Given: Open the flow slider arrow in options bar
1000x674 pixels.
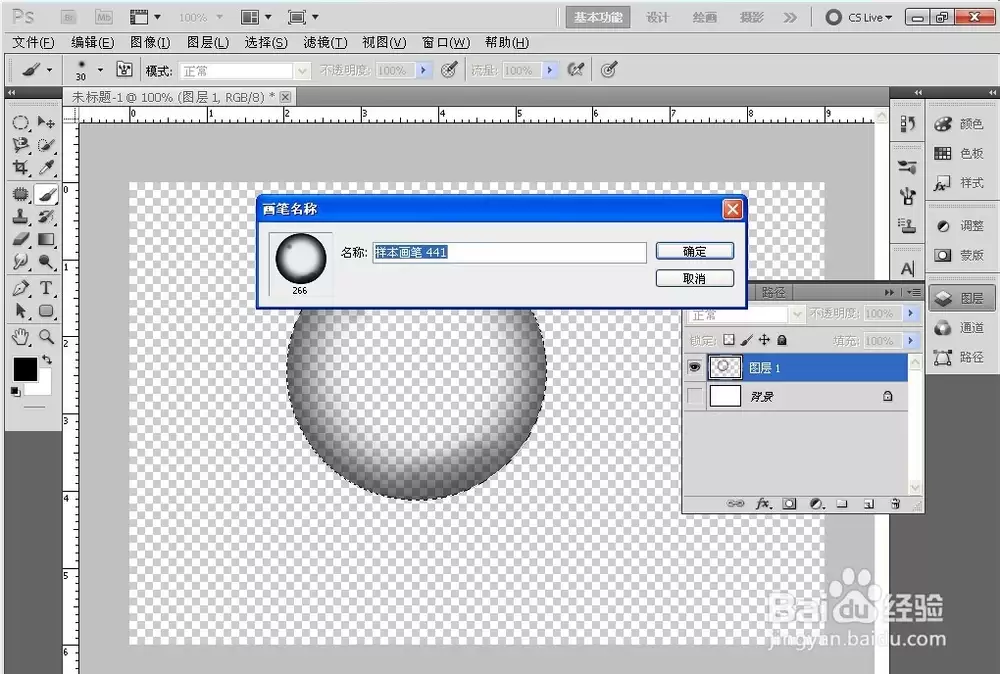Looking at the screenshot, I should coord(550,70).
